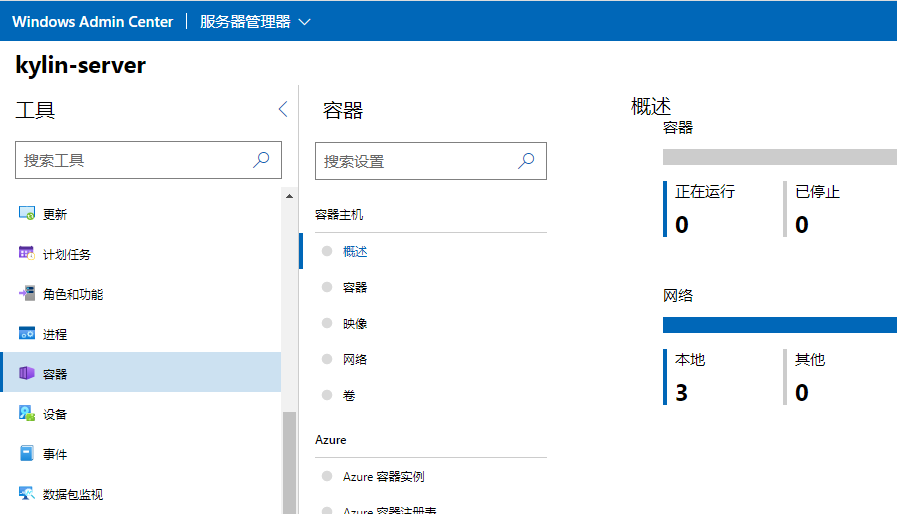
Task: Click the status dot beside 卷
Action: (x=327, y=395)
